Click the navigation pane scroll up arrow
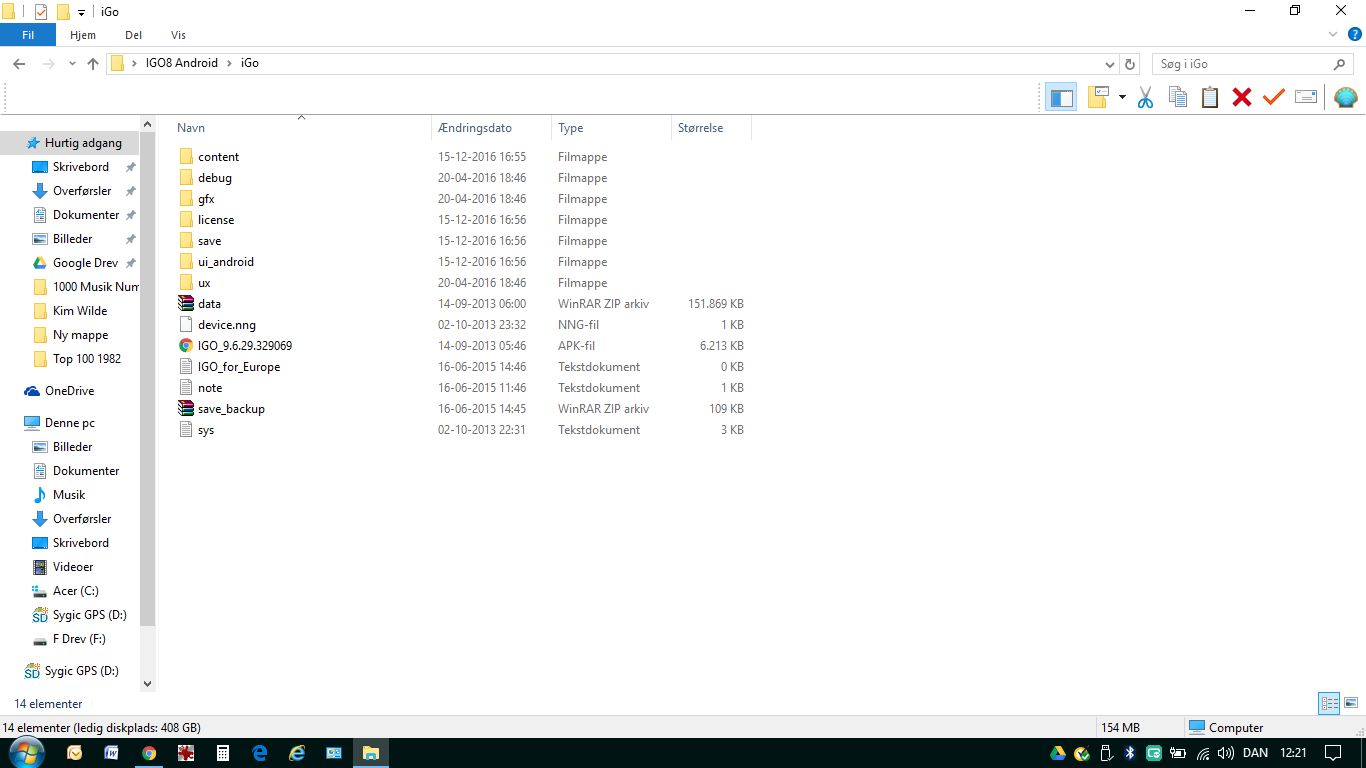 pyautogui.click(x=148, y=125)
